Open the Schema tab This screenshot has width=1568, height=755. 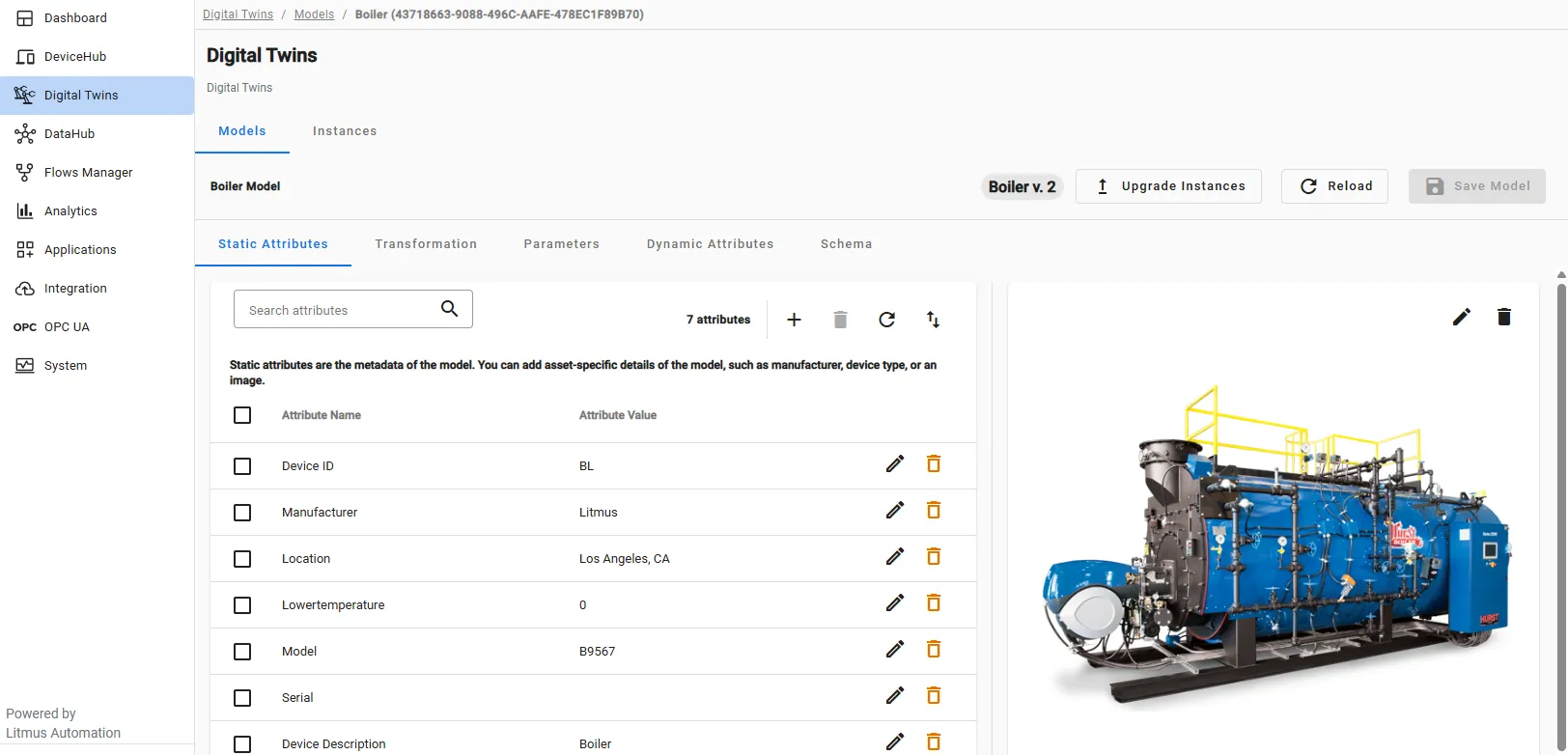pyautogui.click(x=847, y=244)
